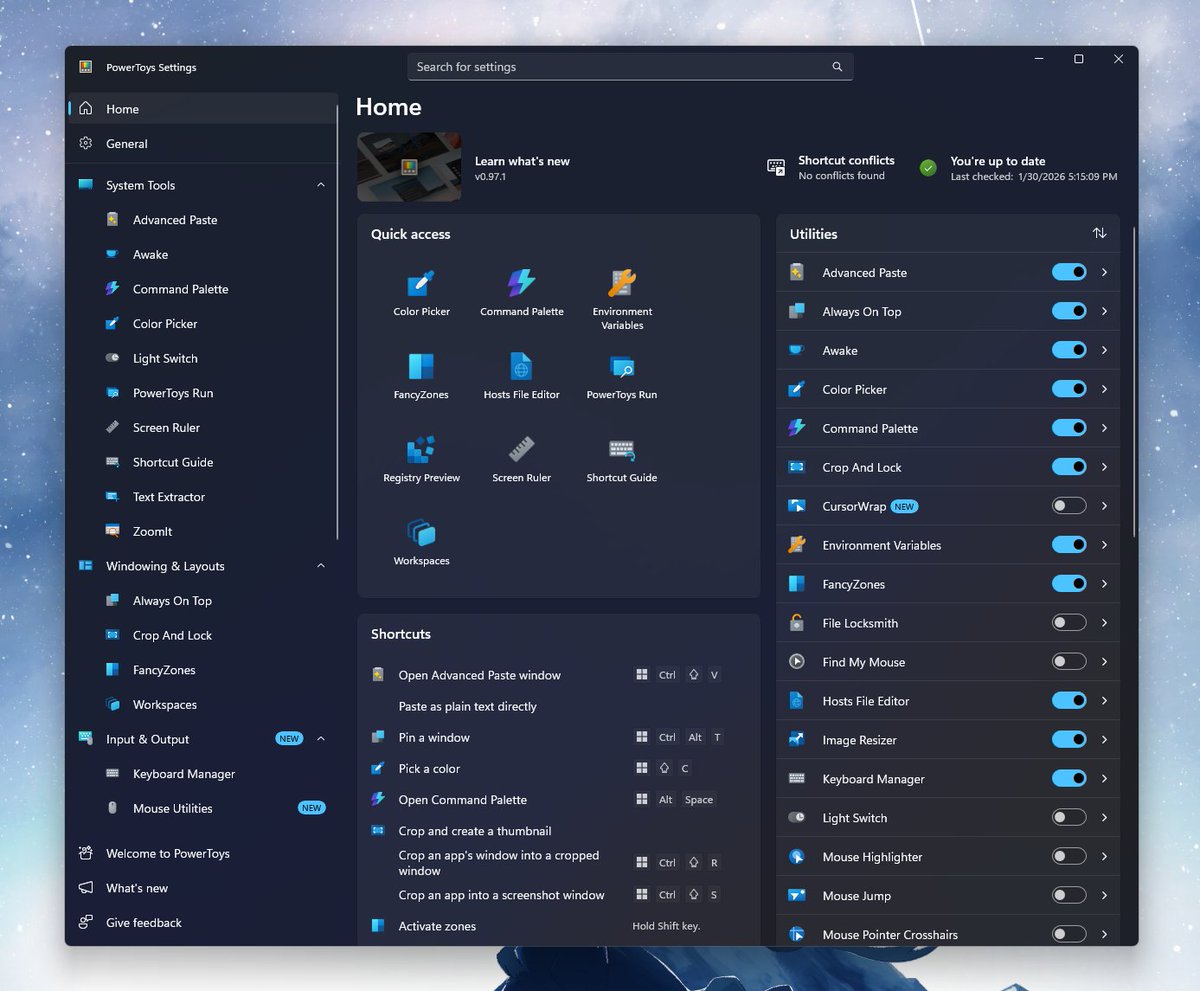This screenshot has width=1200, height=991.
Task: Click the Search for settings field
Action: [630, 67]
